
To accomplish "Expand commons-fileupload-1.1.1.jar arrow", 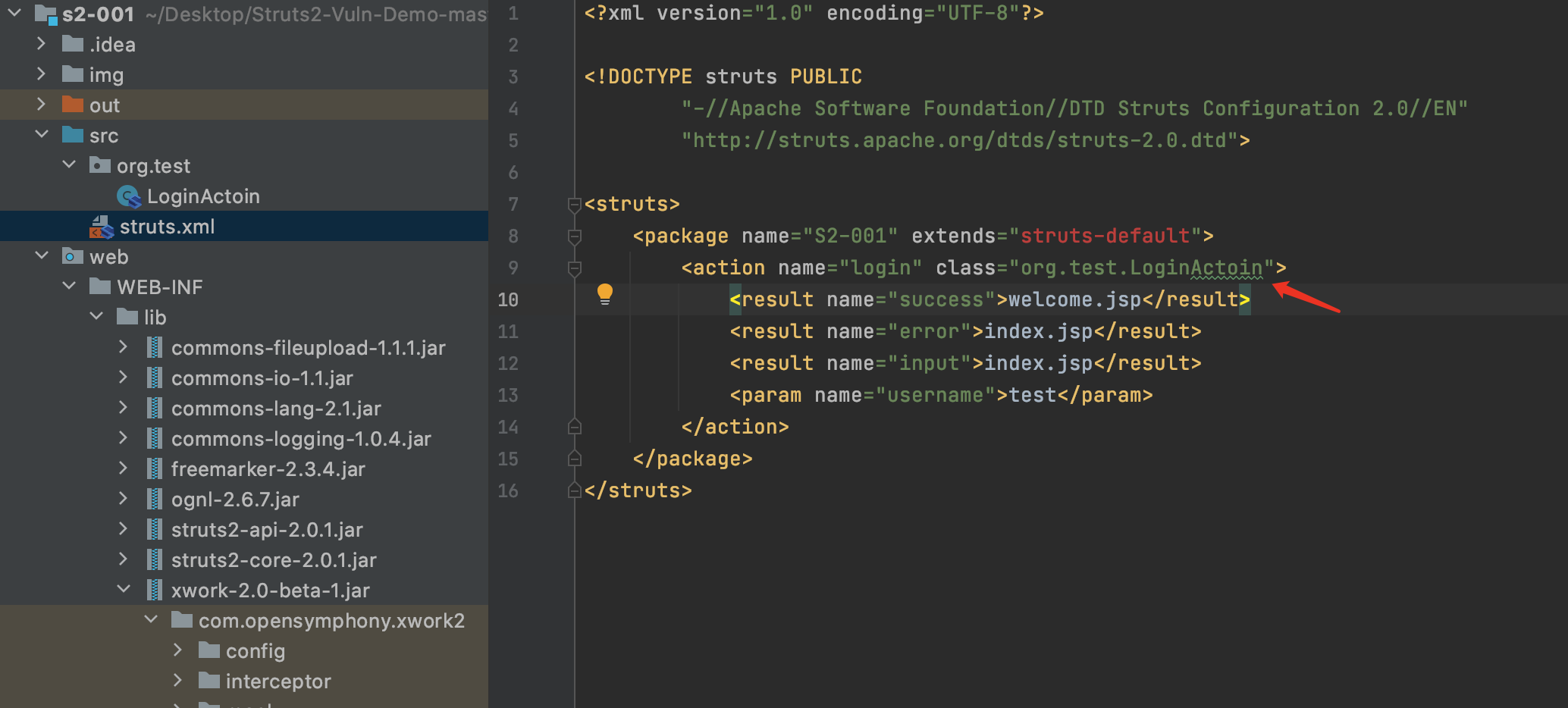I will [124, 346].
